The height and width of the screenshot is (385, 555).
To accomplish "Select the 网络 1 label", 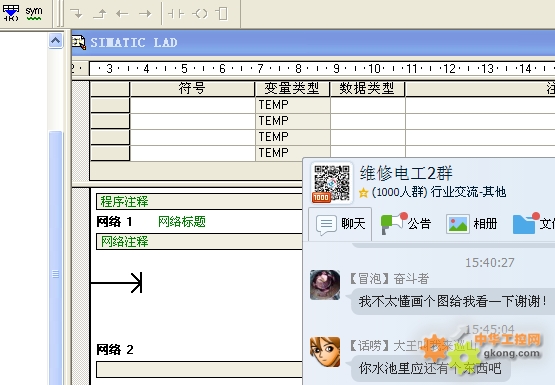I will coord(114,222).
